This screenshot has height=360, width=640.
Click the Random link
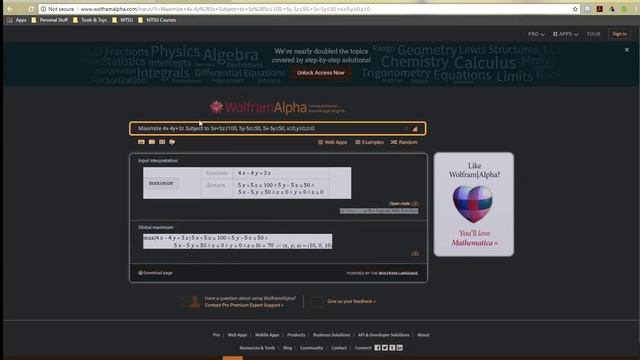(404, 142)
